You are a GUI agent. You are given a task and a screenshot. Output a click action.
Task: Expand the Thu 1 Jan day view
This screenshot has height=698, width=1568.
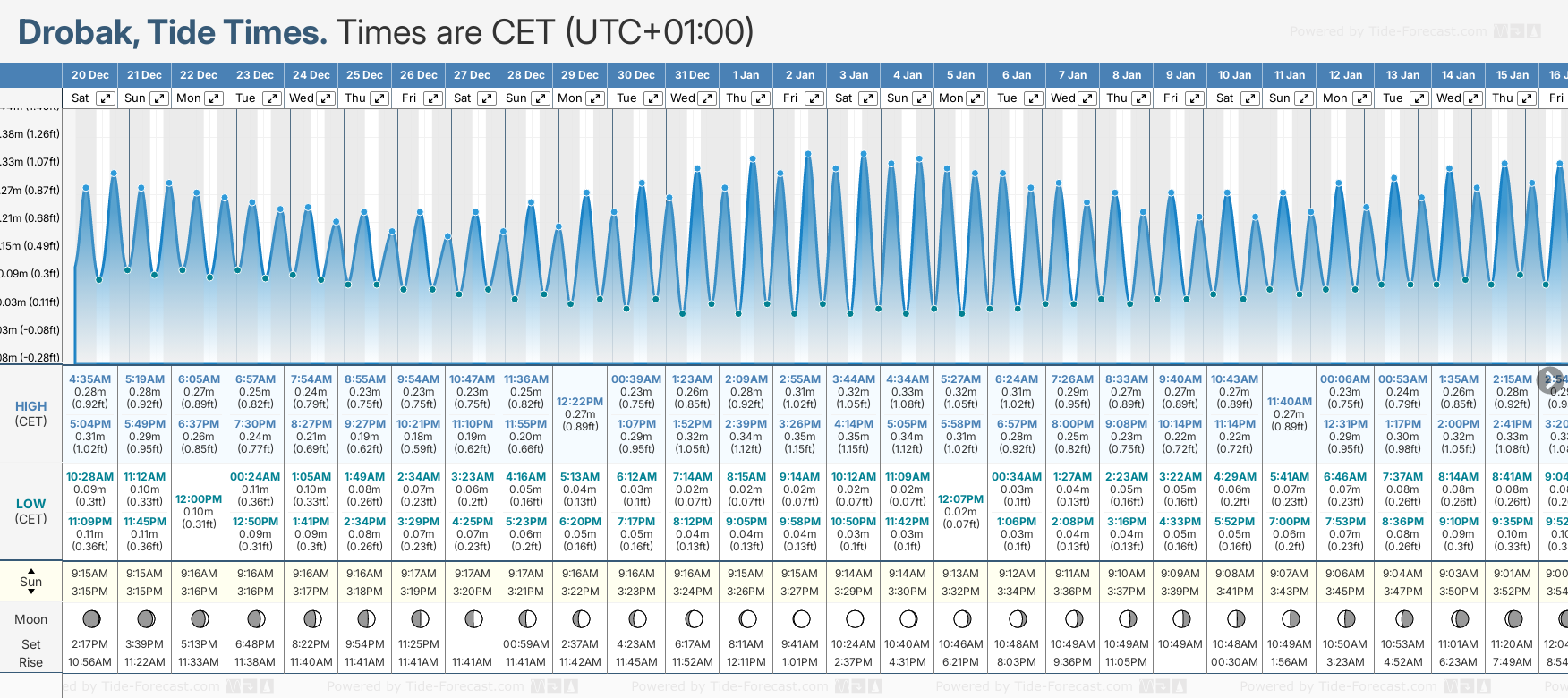(761, 98)
